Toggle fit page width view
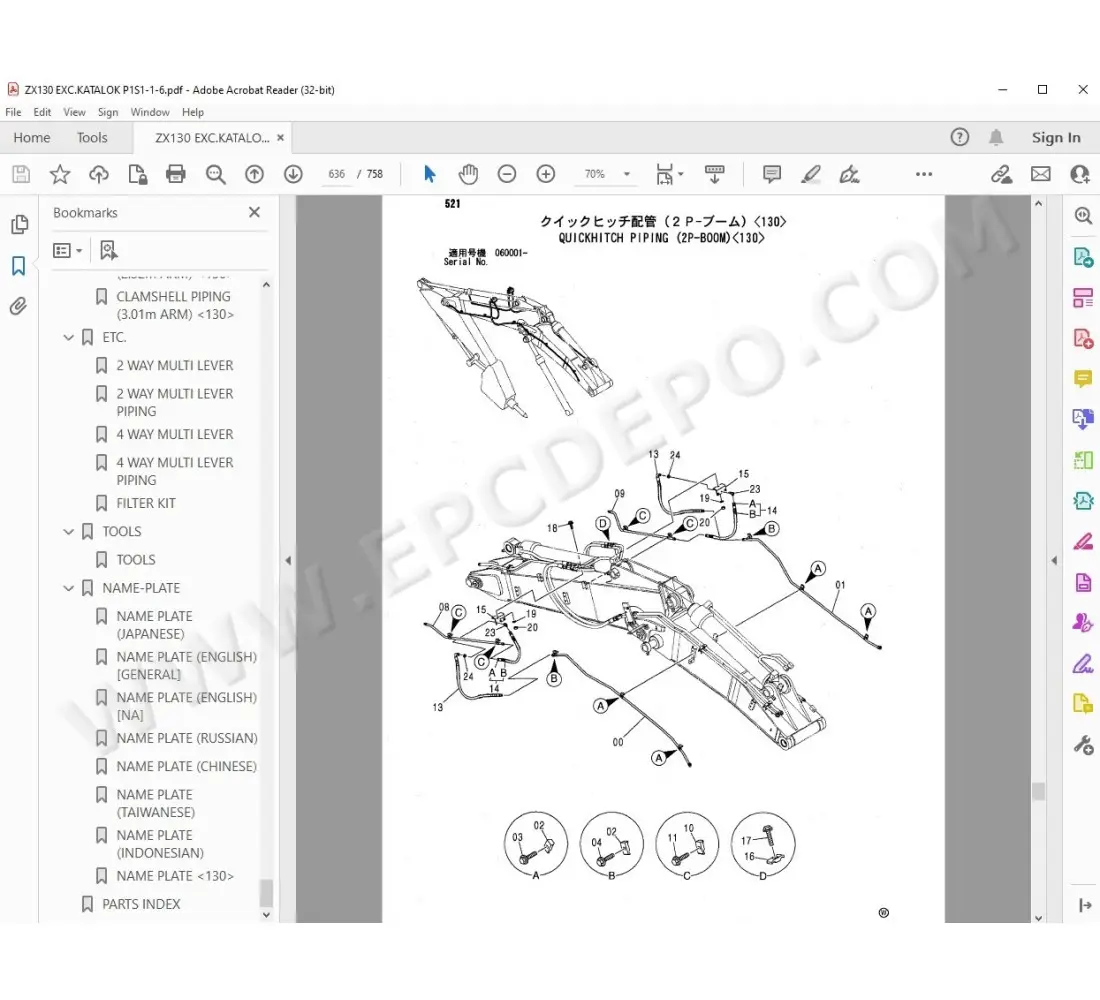 [665, 174]
